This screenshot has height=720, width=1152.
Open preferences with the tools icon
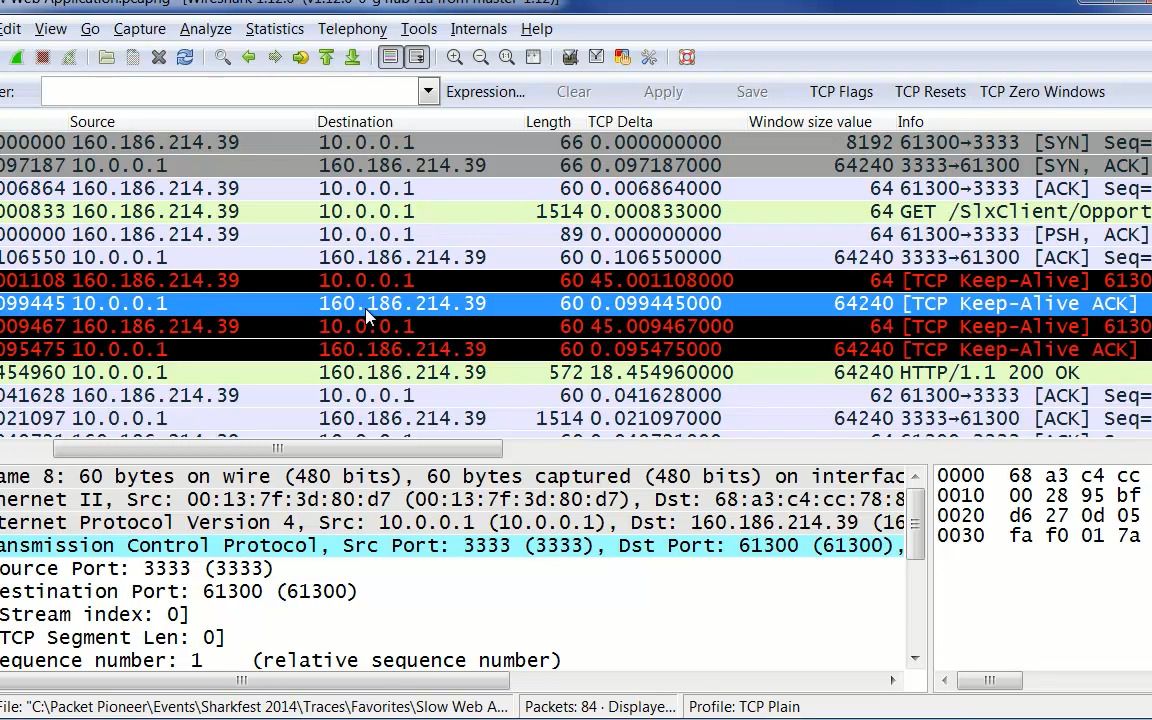[649, 57]
